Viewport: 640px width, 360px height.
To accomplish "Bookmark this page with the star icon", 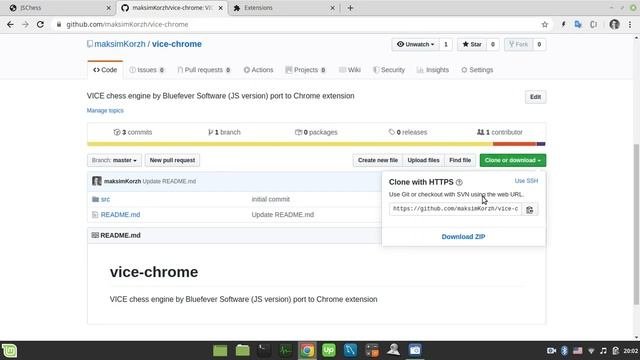I will 544,24.
